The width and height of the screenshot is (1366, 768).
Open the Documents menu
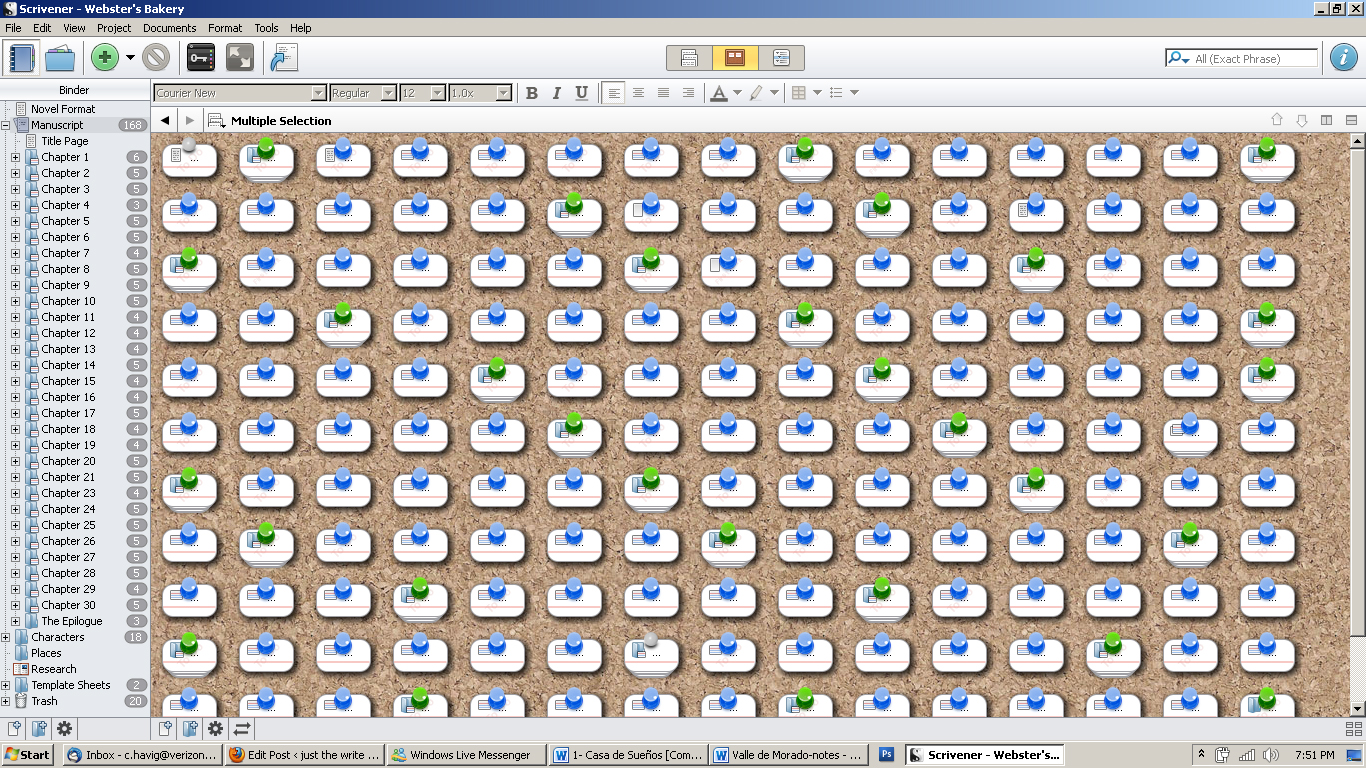coord(169,28)
